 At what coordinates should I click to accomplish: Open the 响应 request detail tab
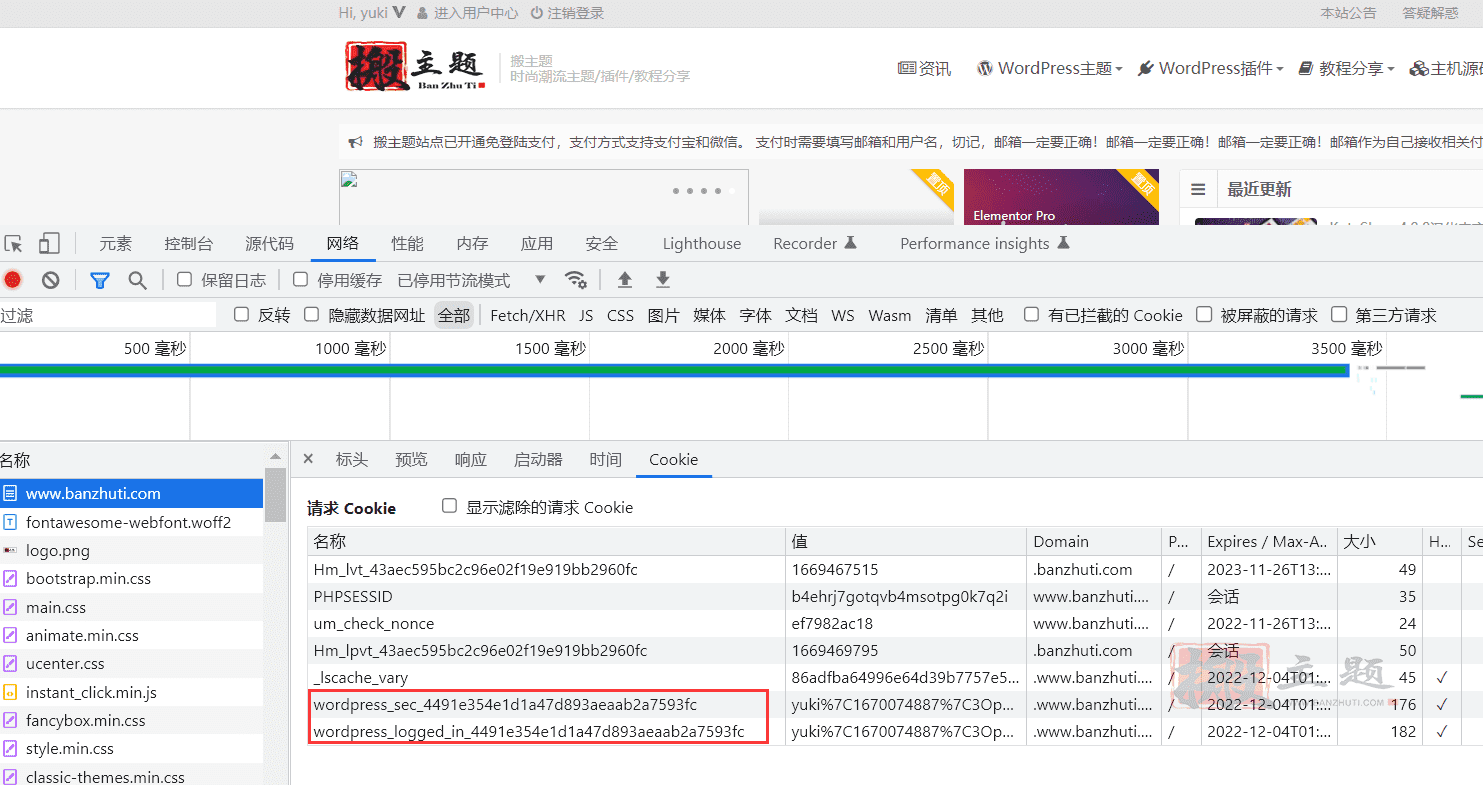[x=470, y=460]
